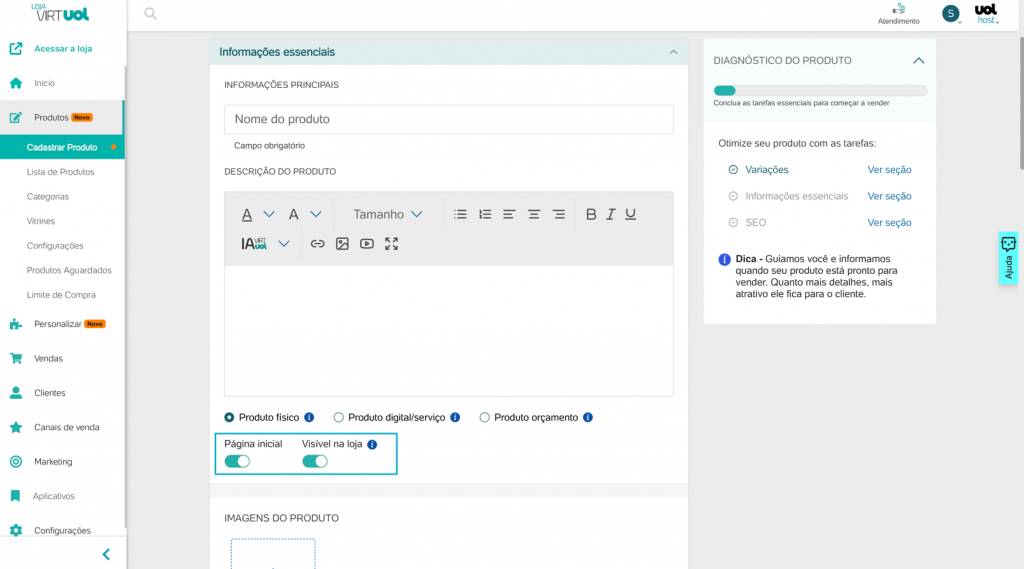Screen dimensions: 1024x569
Task: Open Lista de Produtos
Action: pyautogui.click(x=60, y=172)
